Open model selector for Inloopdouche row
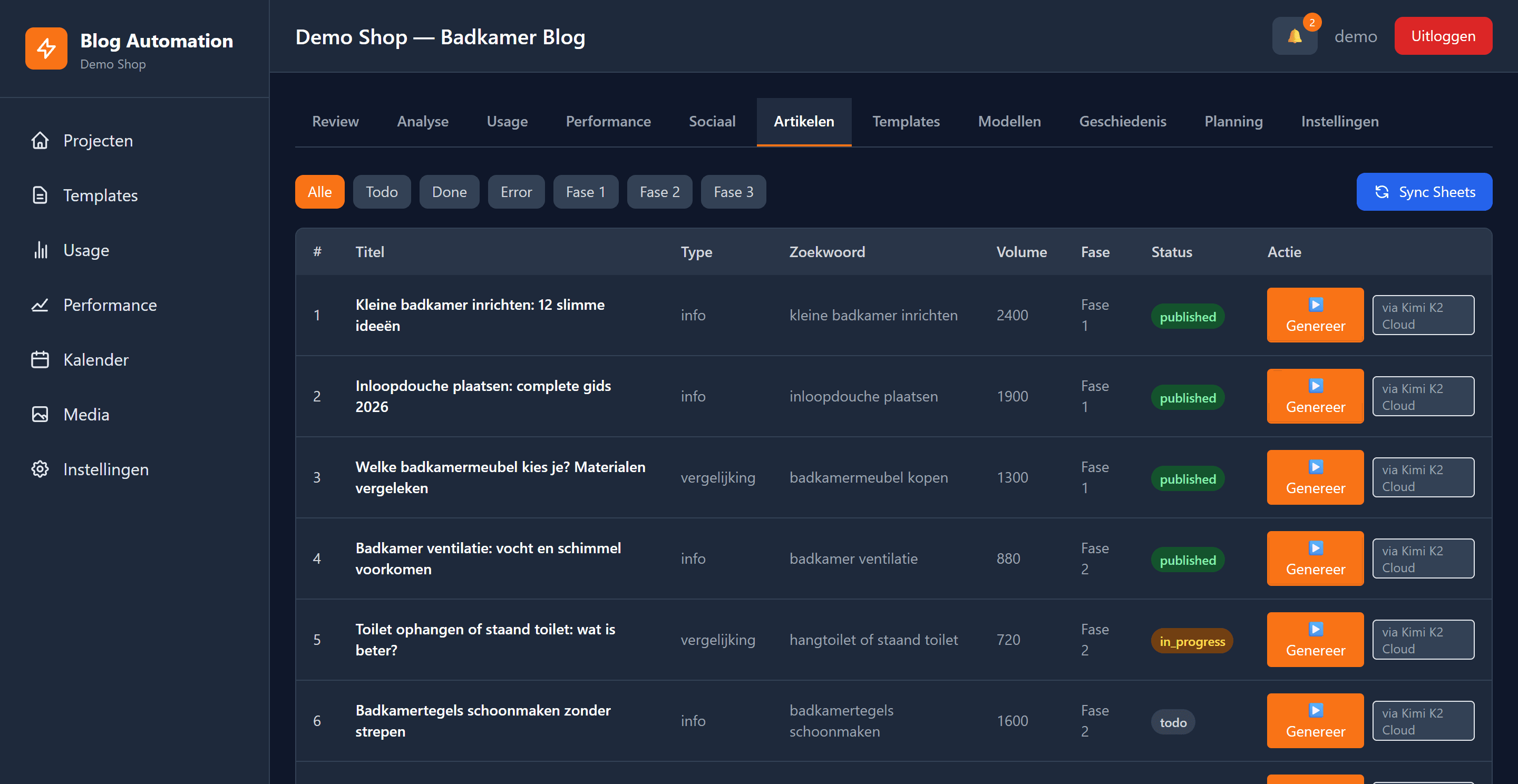Viewport: 1518px width, 784px height. (1423, 396)
